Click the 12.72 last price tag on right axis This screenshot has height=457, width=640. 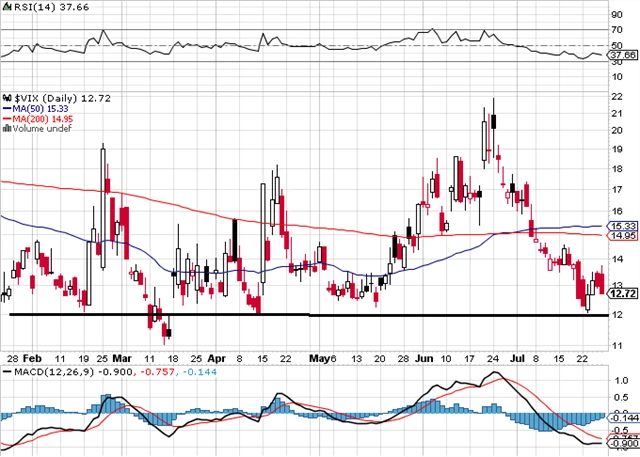click(x=623, y=293)
